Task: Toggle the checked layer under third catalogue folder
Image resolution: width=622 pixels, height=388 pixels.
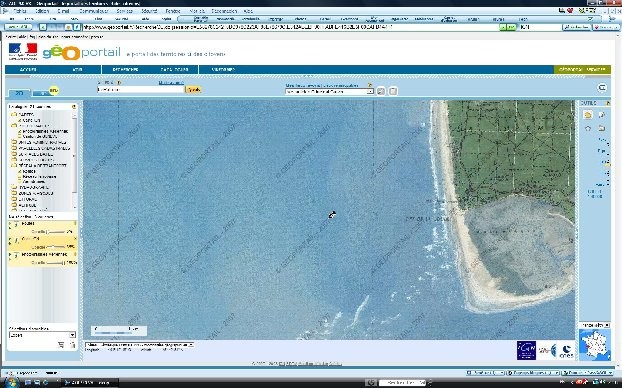Action: tap(19, 171)
